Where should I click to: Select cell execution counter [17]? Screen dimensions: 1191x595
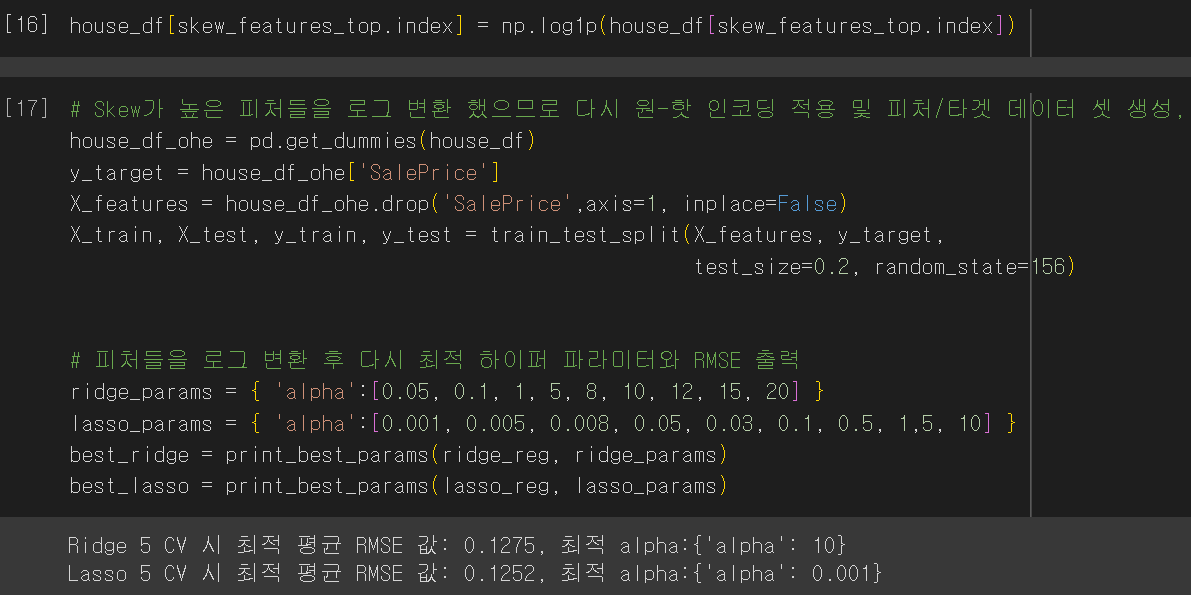point(27,109)
